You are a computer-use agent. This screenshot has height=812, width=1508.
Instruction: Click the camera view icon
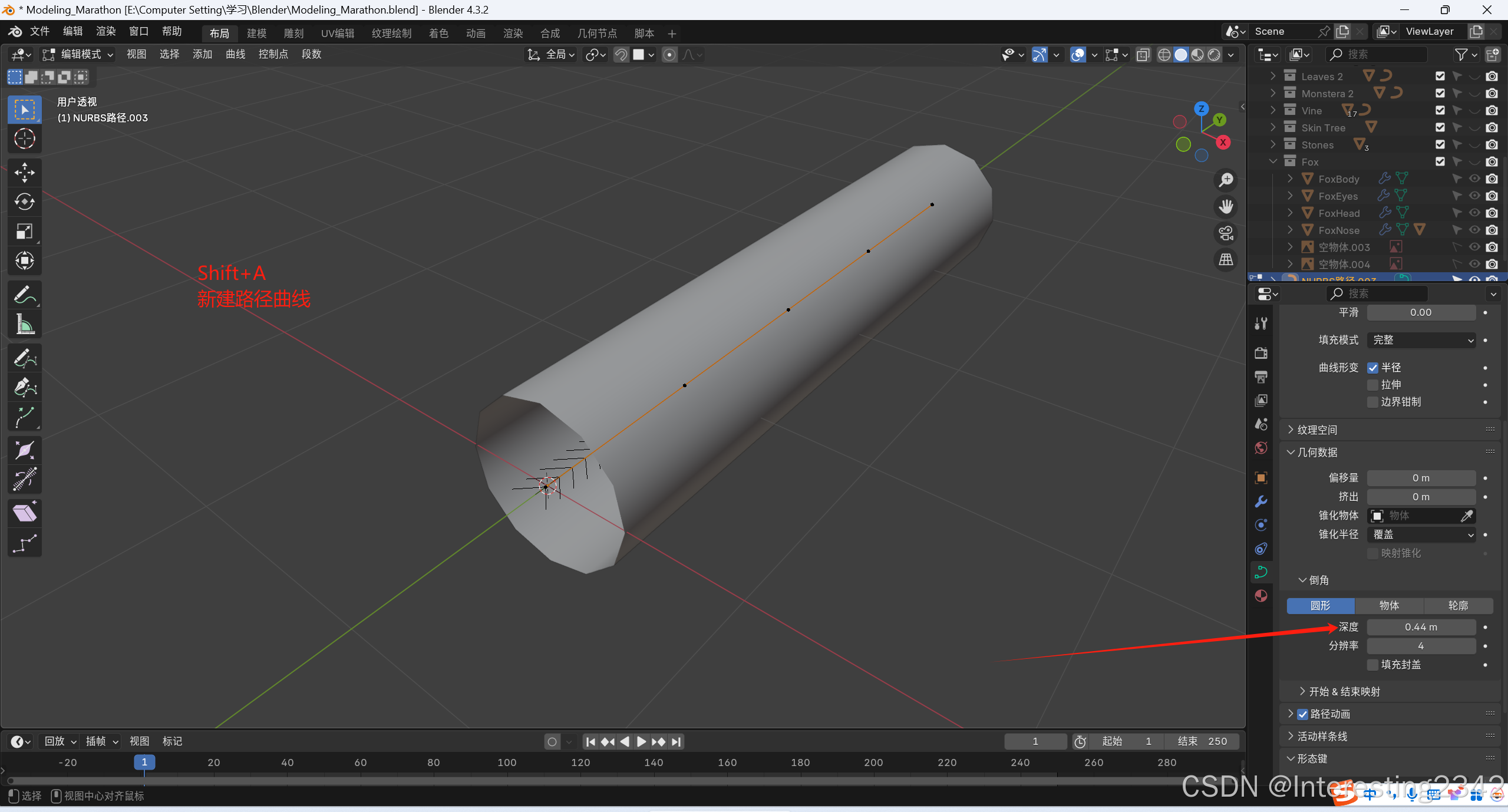(1226, 233)
